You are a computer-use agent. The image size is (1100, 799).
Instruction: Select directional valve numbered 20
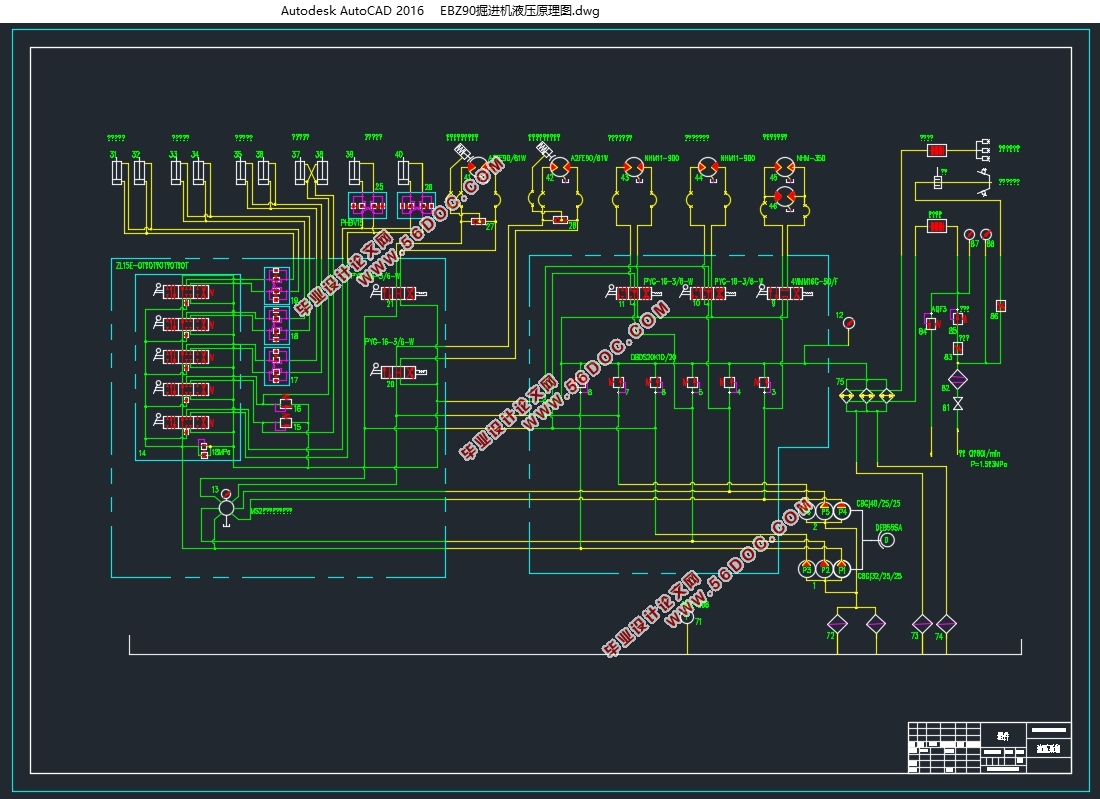[x=398, y=372]
